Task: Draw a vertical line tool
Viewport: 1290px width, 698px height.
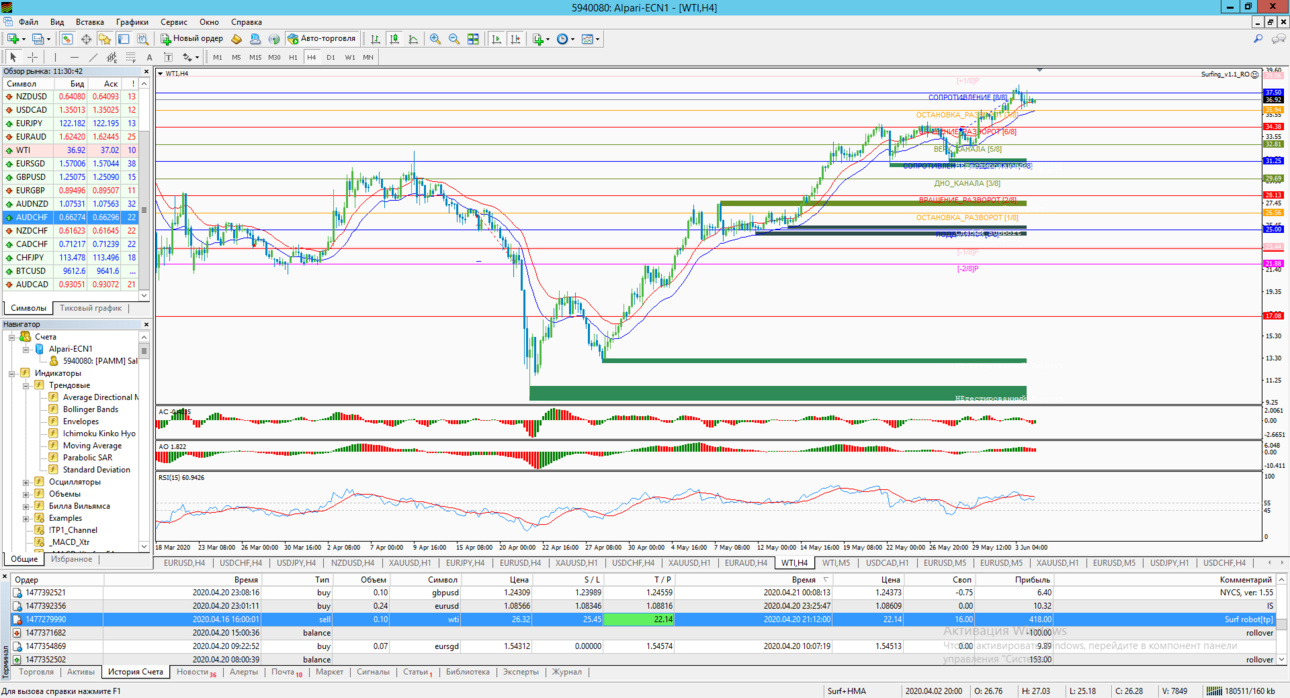Action: coord(55,57)
